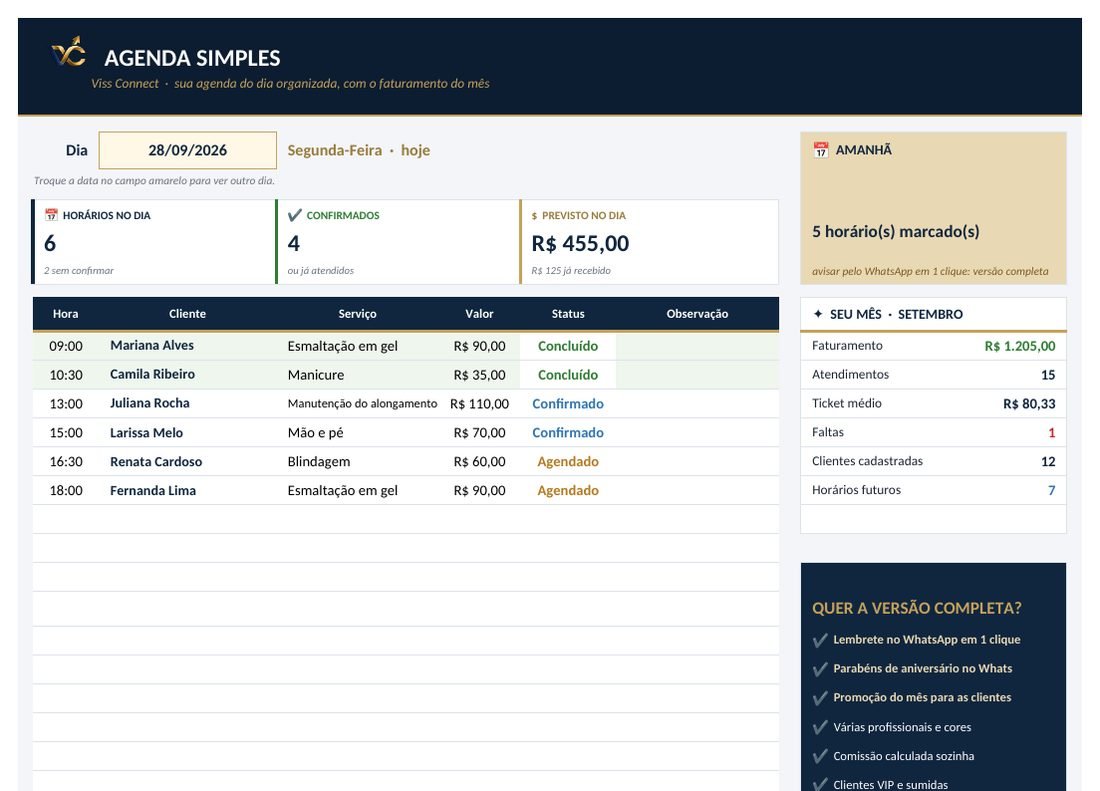
Task: Click the Concluído status for Mariana Alves
Action: click(x=568, y=346)
